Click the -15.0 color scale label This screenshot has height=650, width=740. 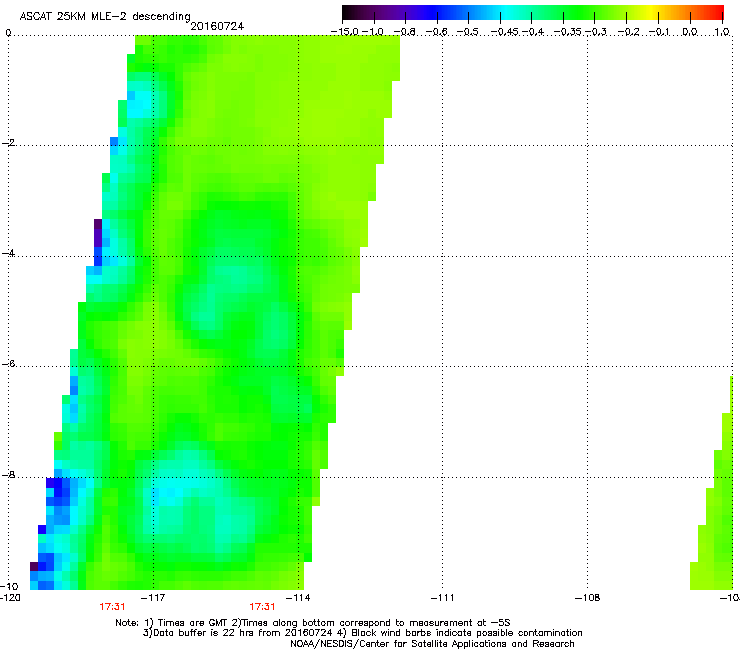pyautogui.click(x=345, y=32)
